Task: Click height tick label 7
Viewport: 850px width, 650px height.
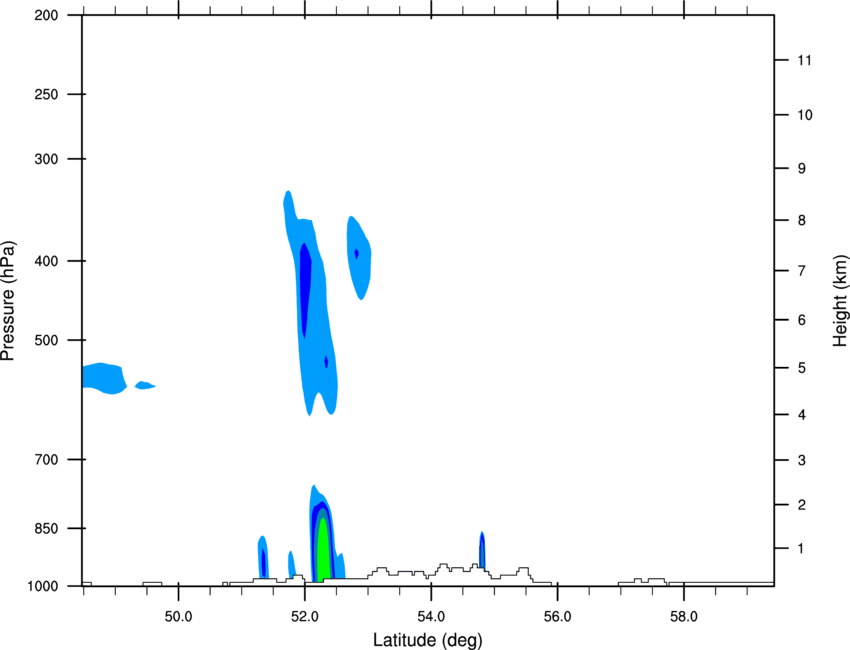Action: pyautogui.click(x=801, y=271)
